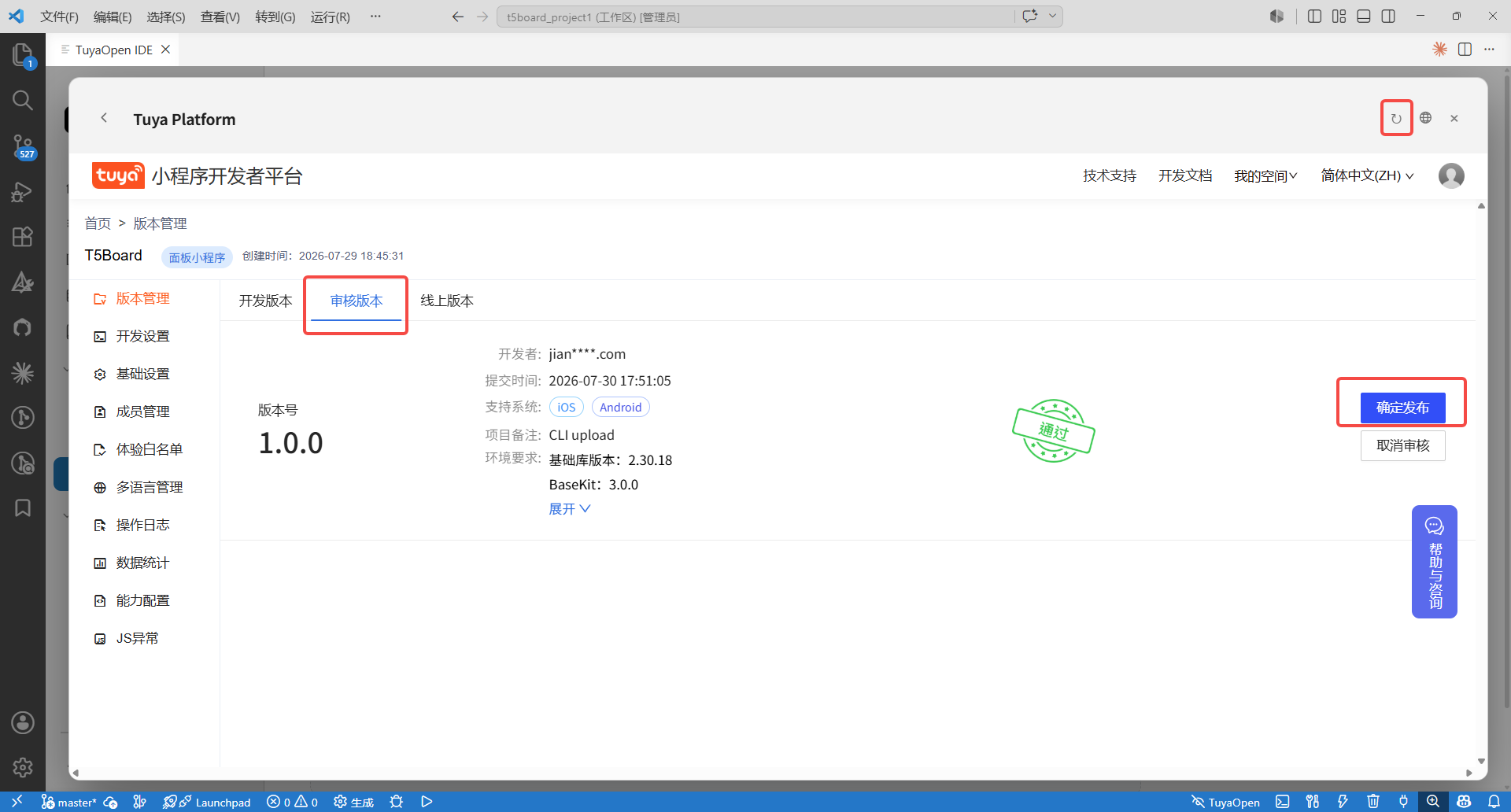Split the editor to the right

click(x=1465, y=50)
